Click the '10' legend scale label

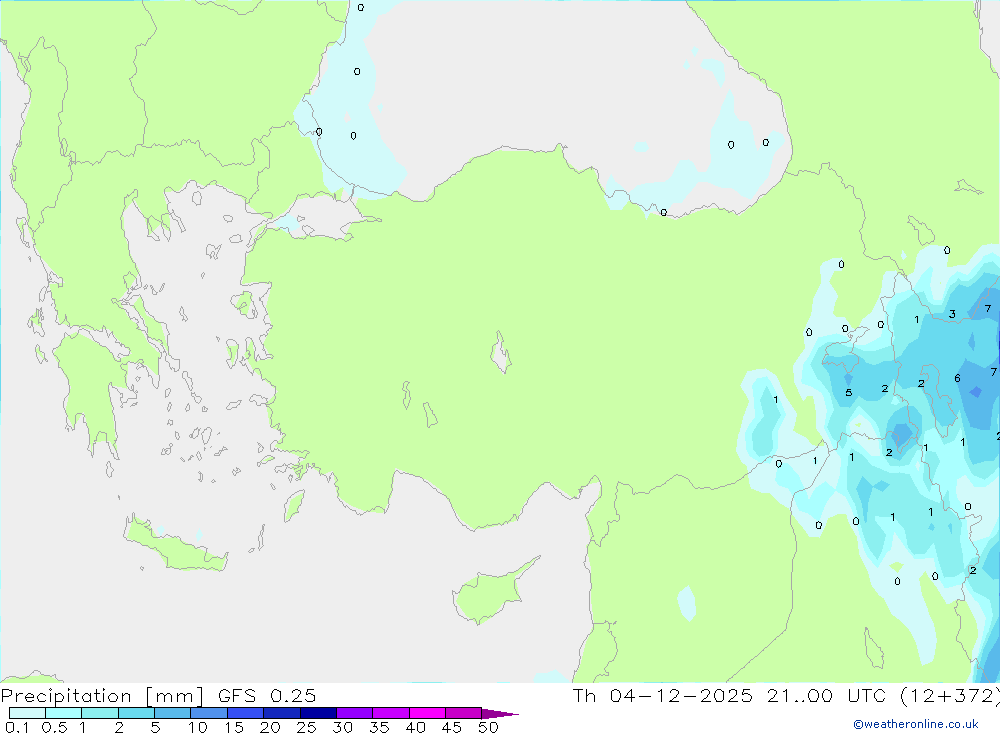tap(198, 727)
